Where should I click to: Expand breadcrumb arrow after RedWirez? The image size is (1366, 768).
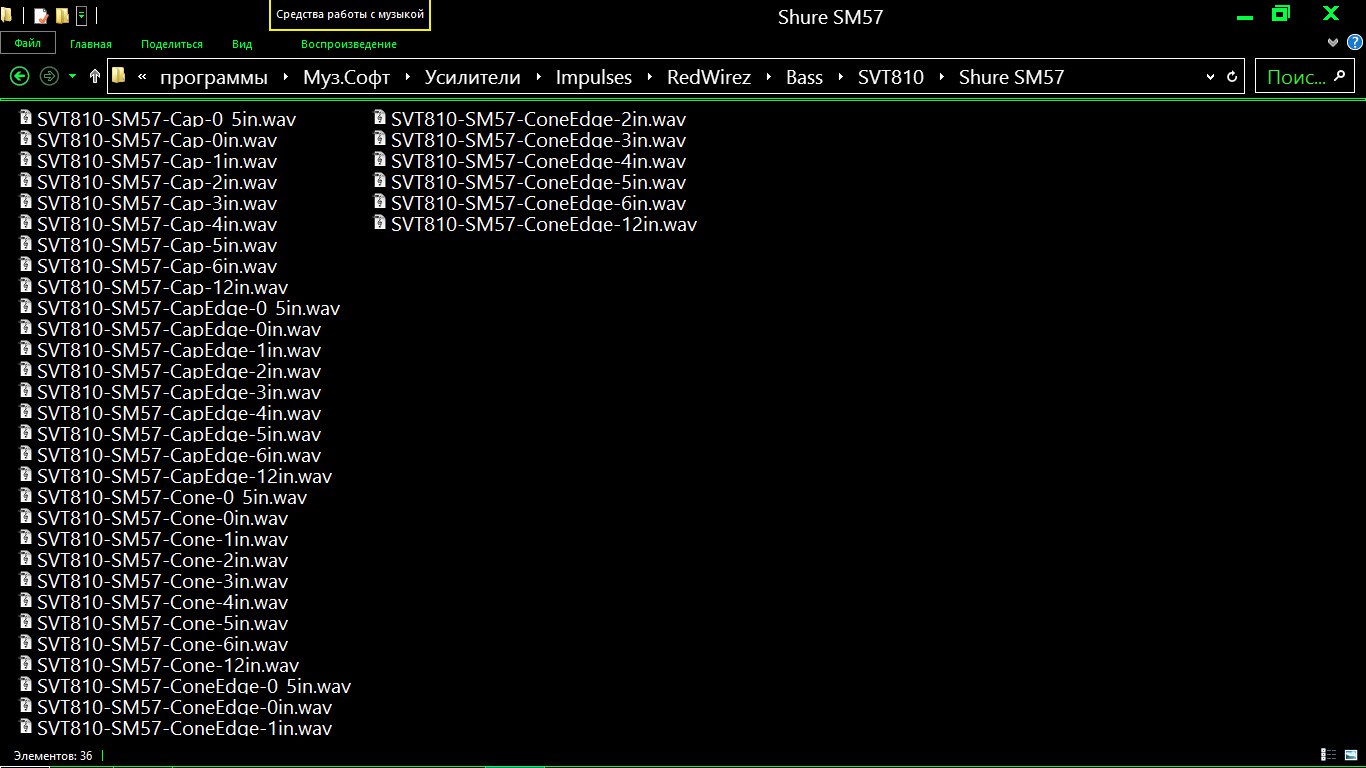pos(769,77)
